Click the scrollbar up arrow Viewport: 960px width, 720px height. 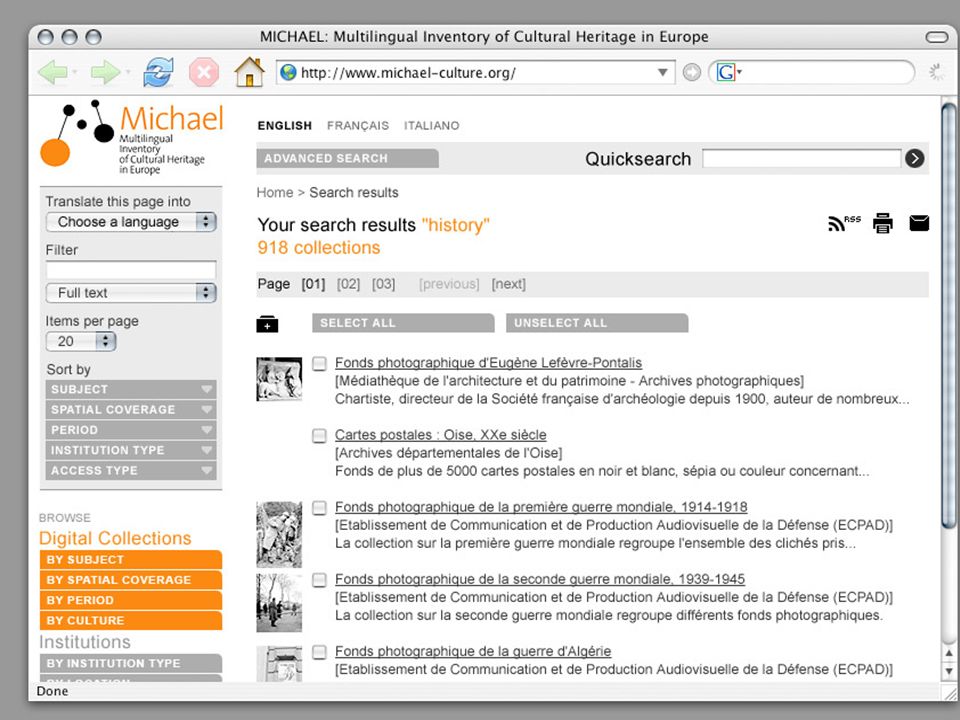(949, 653)
